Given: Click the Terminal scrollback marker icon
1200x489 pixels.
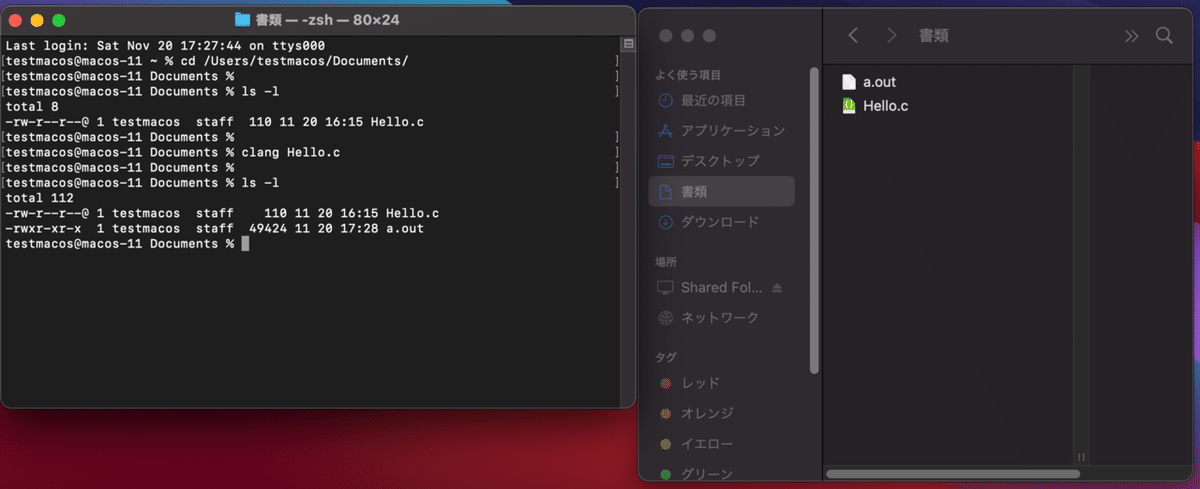Looking at the screenshot, I should click(628, 44).
